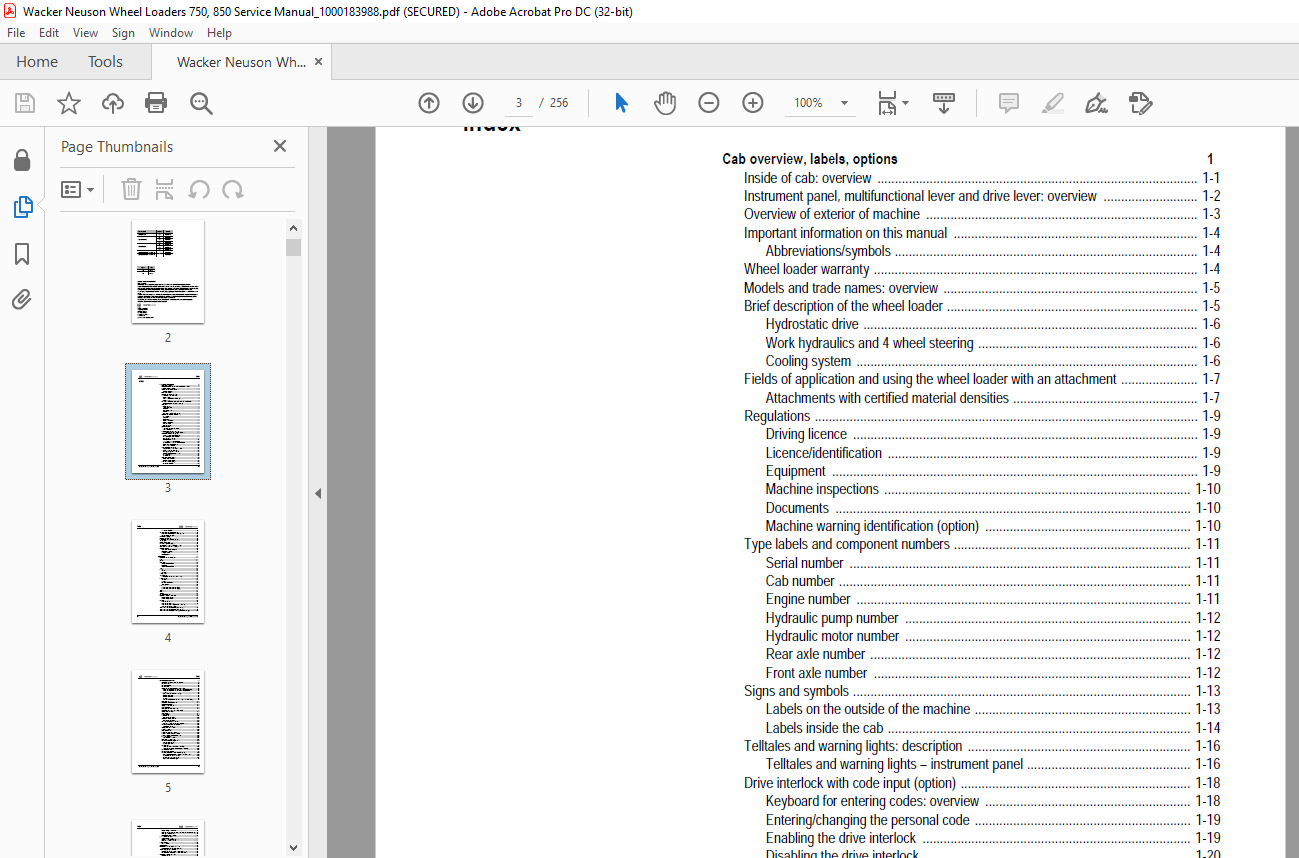Viewport: 1299px width, 858px height.
Task: Toggle the Page Thumbnails sidebar icon
Action: 22,208
